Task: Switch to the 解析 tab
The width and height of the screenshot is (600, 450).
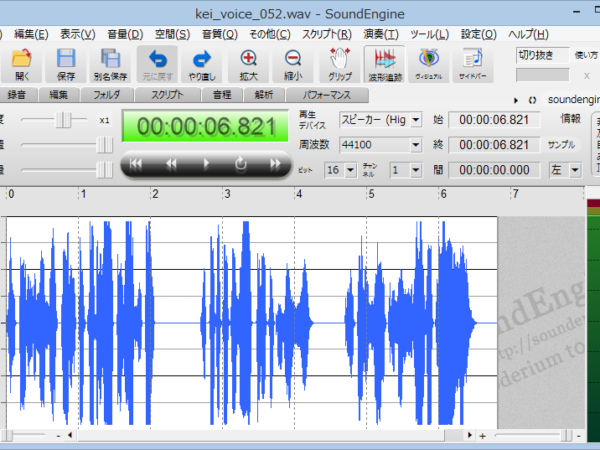Action: click(264, 95)
